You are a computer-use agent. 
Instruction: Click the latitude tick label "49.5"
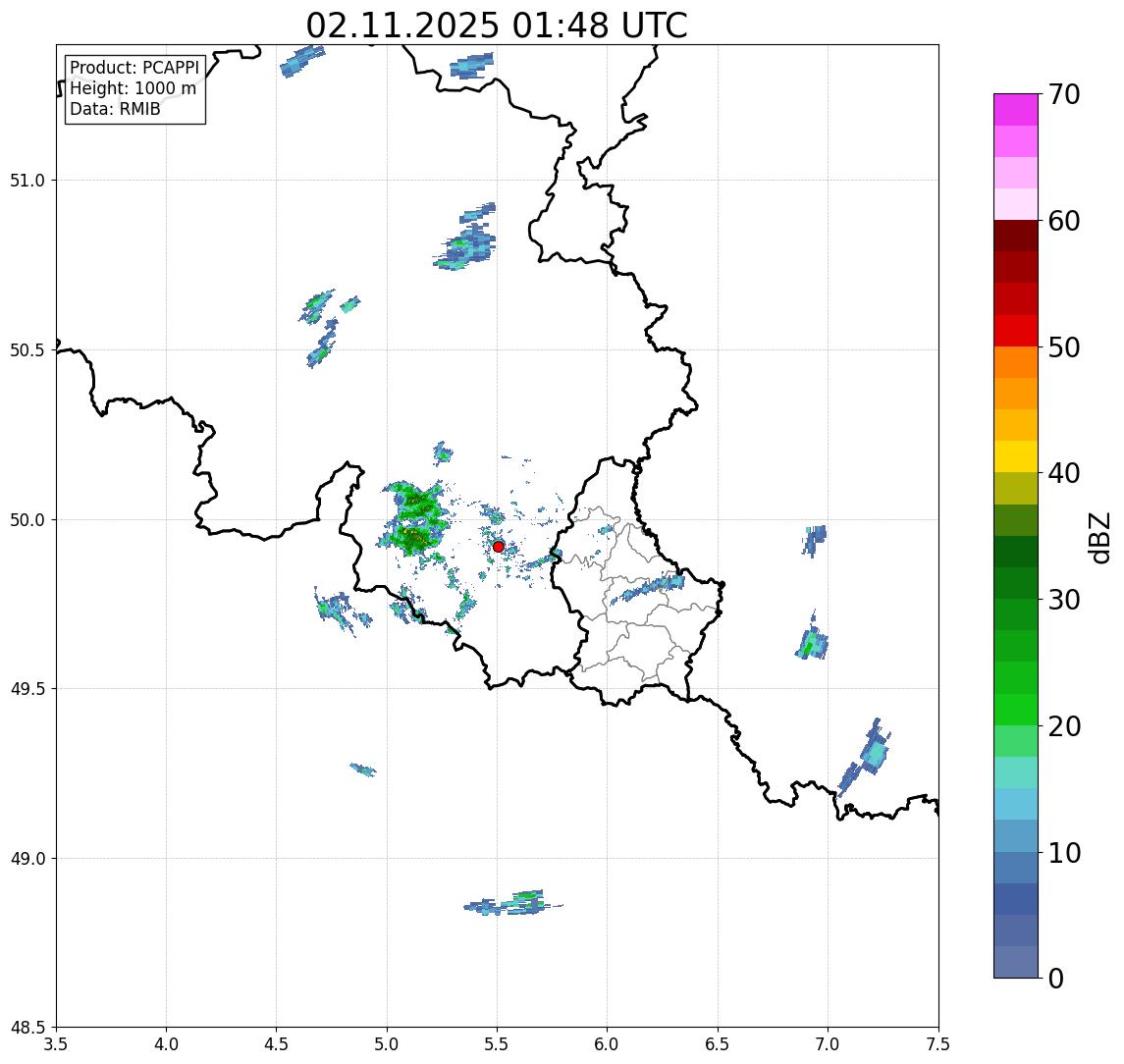(27, 689)
